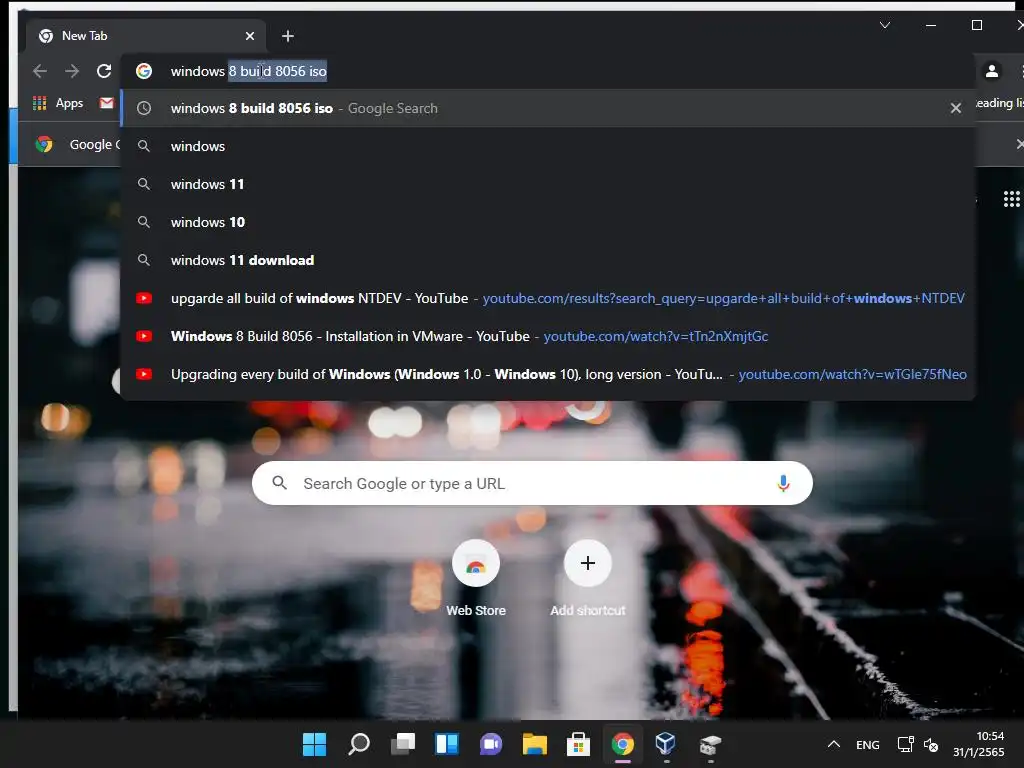Click muted volume tray icon

pyautogui.click(x=931, y=744)
